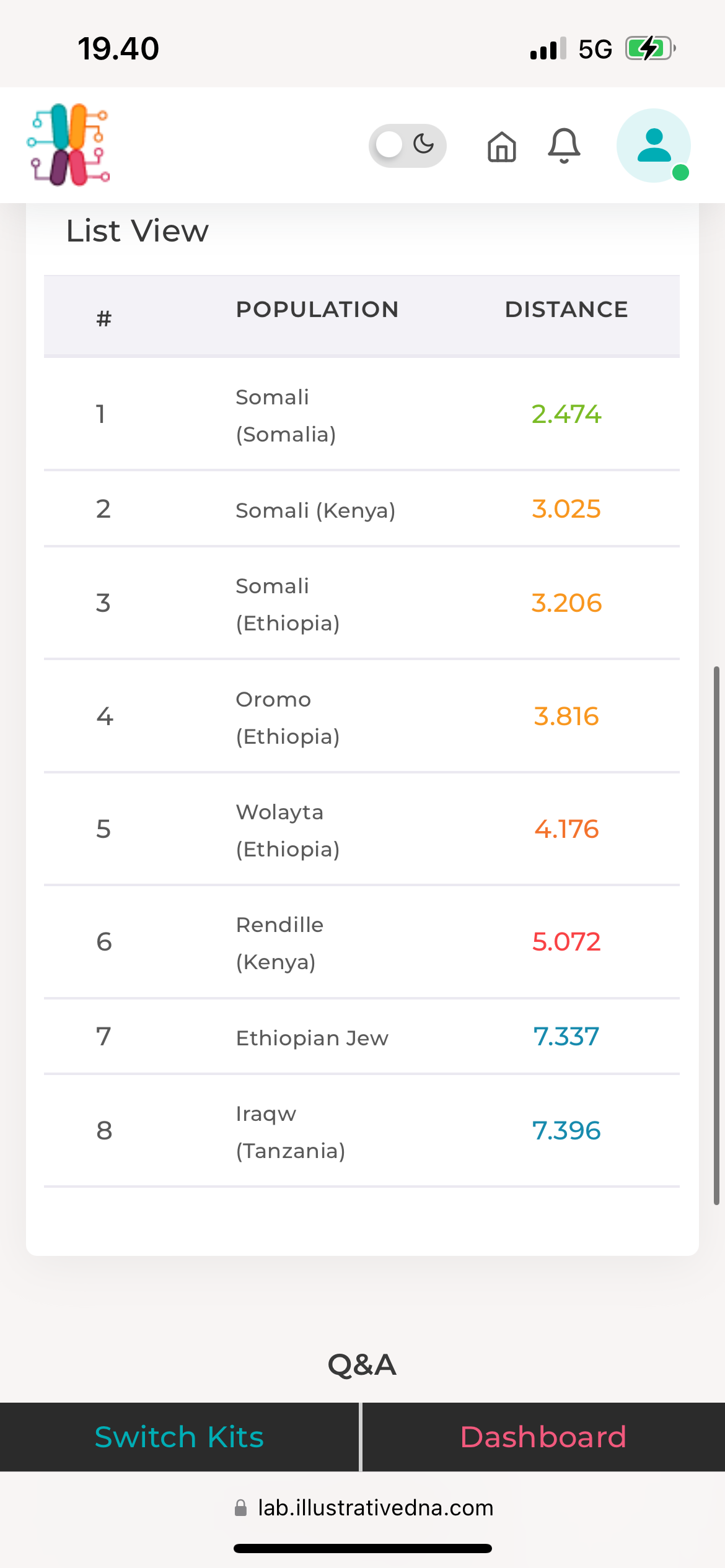Click the IllustrativeDNA logo
725x1568 pixels.
(68, 145)
